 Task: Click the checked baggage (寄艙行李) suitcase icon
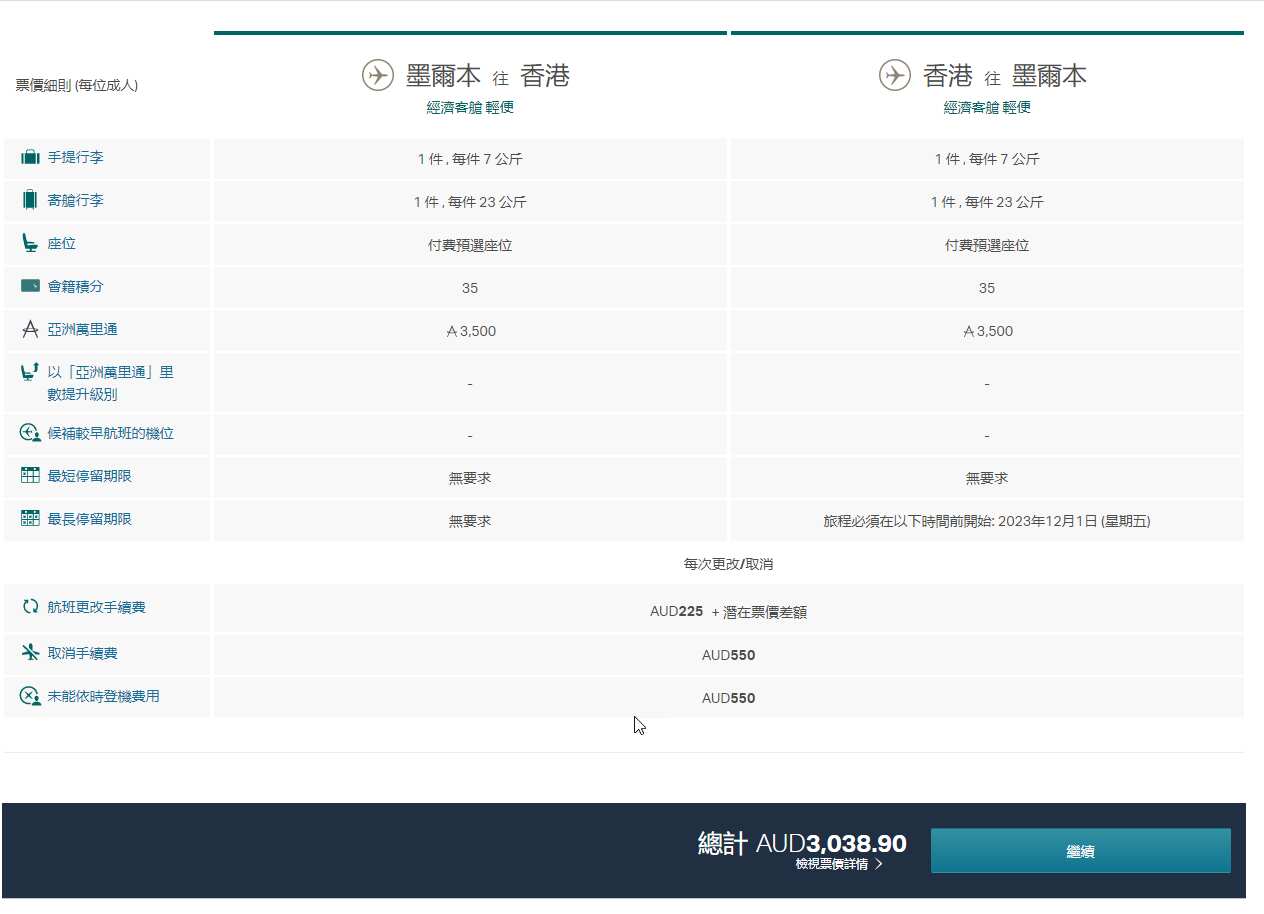click(x=30, y=200)
